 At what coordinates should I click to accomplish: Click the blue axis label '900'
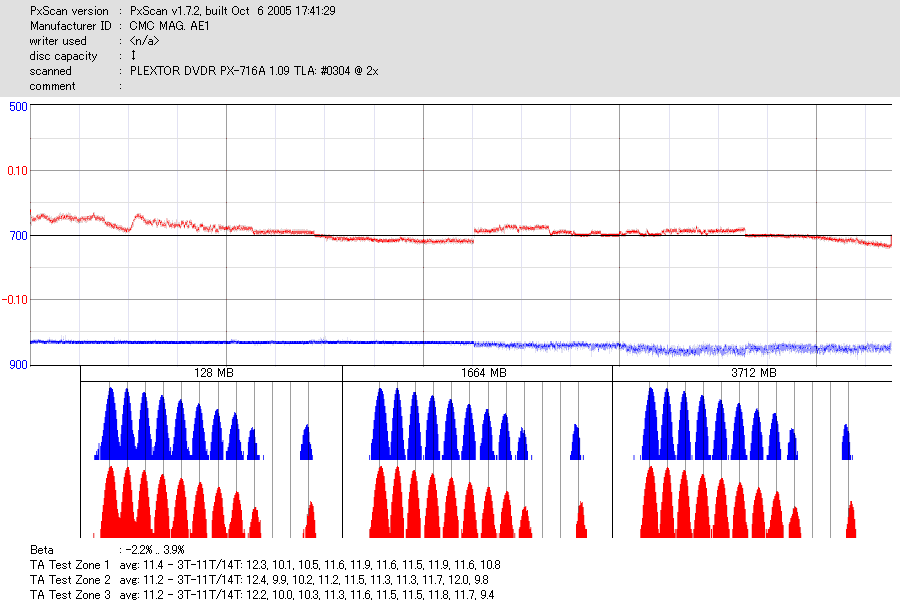[18, 365]
